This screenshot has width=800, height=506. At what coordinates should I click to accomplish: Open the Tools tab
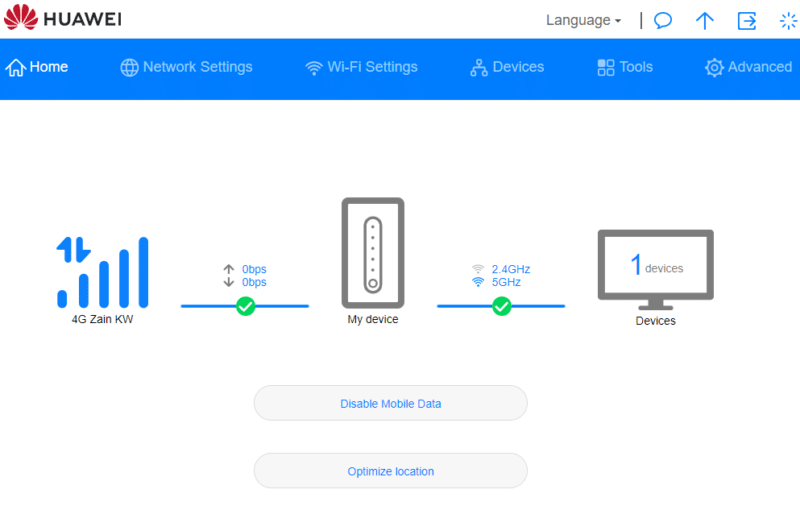[x=625, y=67]
